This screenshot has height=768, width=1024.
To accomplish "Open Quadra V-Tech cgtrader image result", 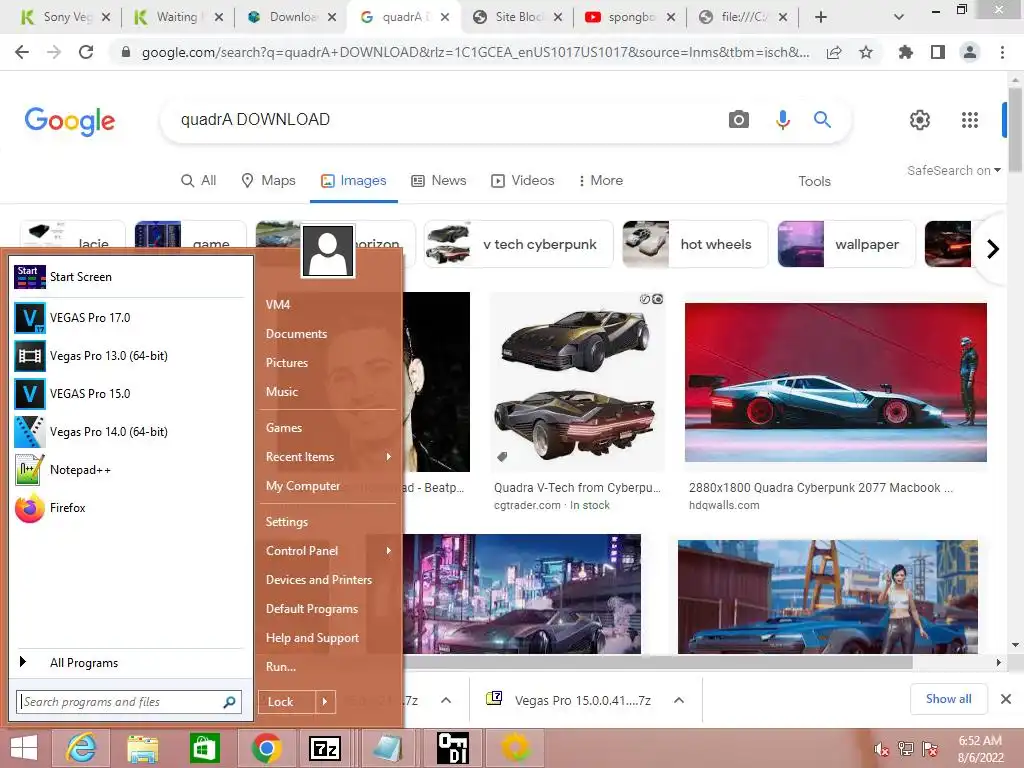I will tap(577, 382).
